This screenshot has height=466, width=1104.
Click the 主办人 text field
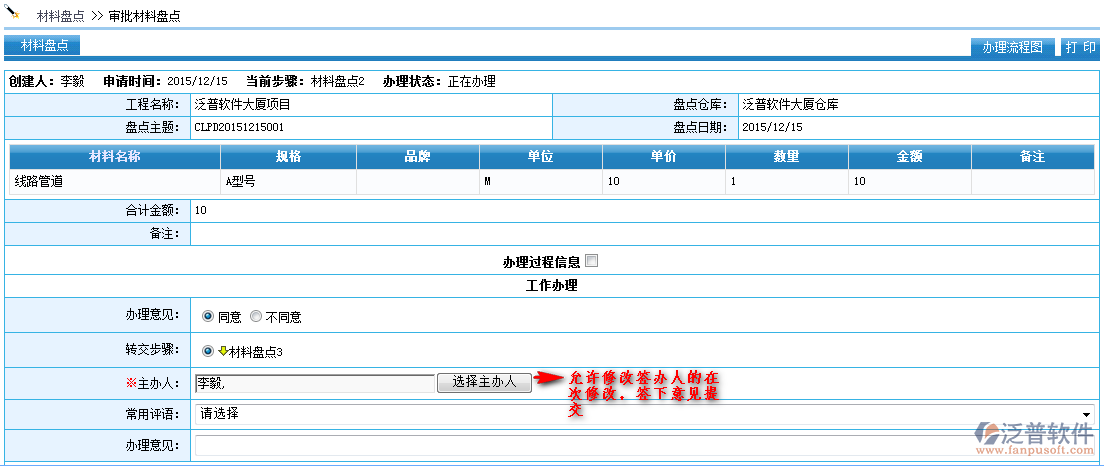pyautogui.click(x=314, y=382)
